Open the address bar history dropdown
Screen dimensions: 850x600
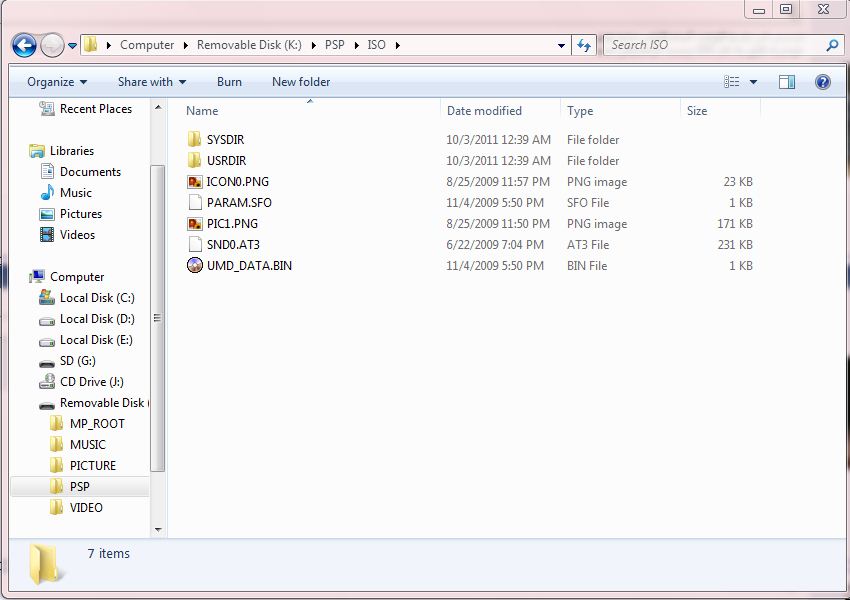coord(562,46)
